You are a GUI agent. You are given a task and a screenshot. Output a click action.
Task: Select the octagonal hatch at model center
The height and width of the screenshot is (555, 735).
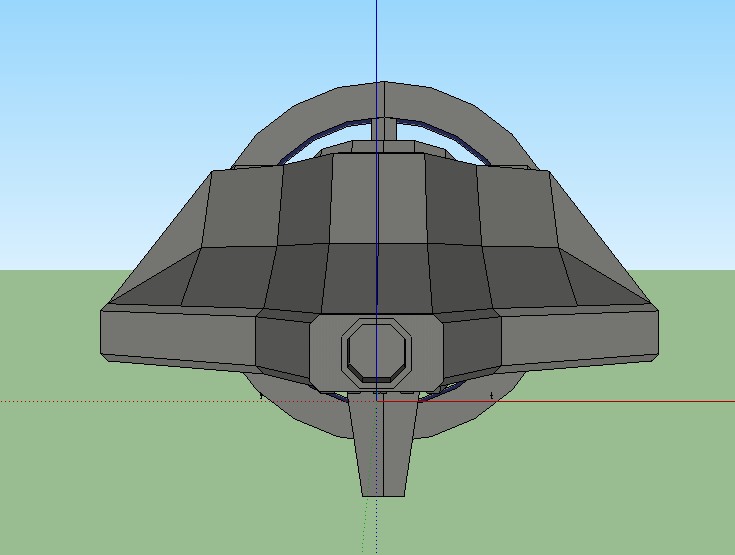pos(376,351)
